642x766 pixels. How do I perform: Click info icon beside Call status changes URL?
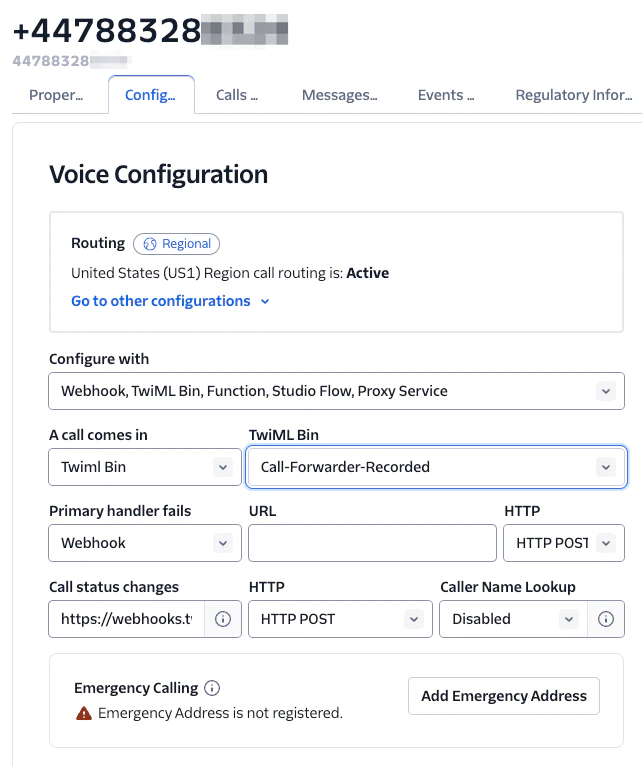223,619
